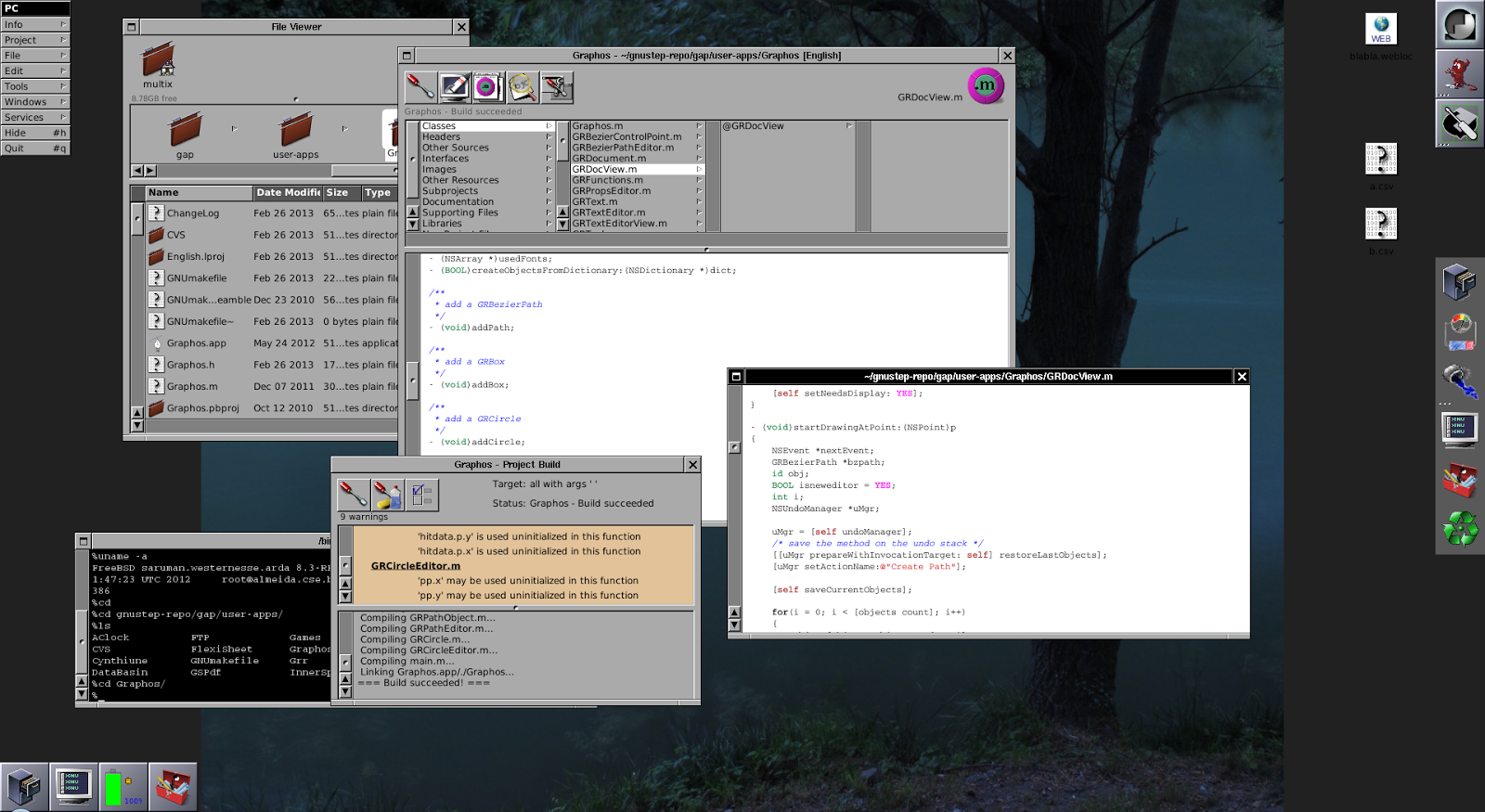Open the green Recycler dock icon

coord(1460,529)
